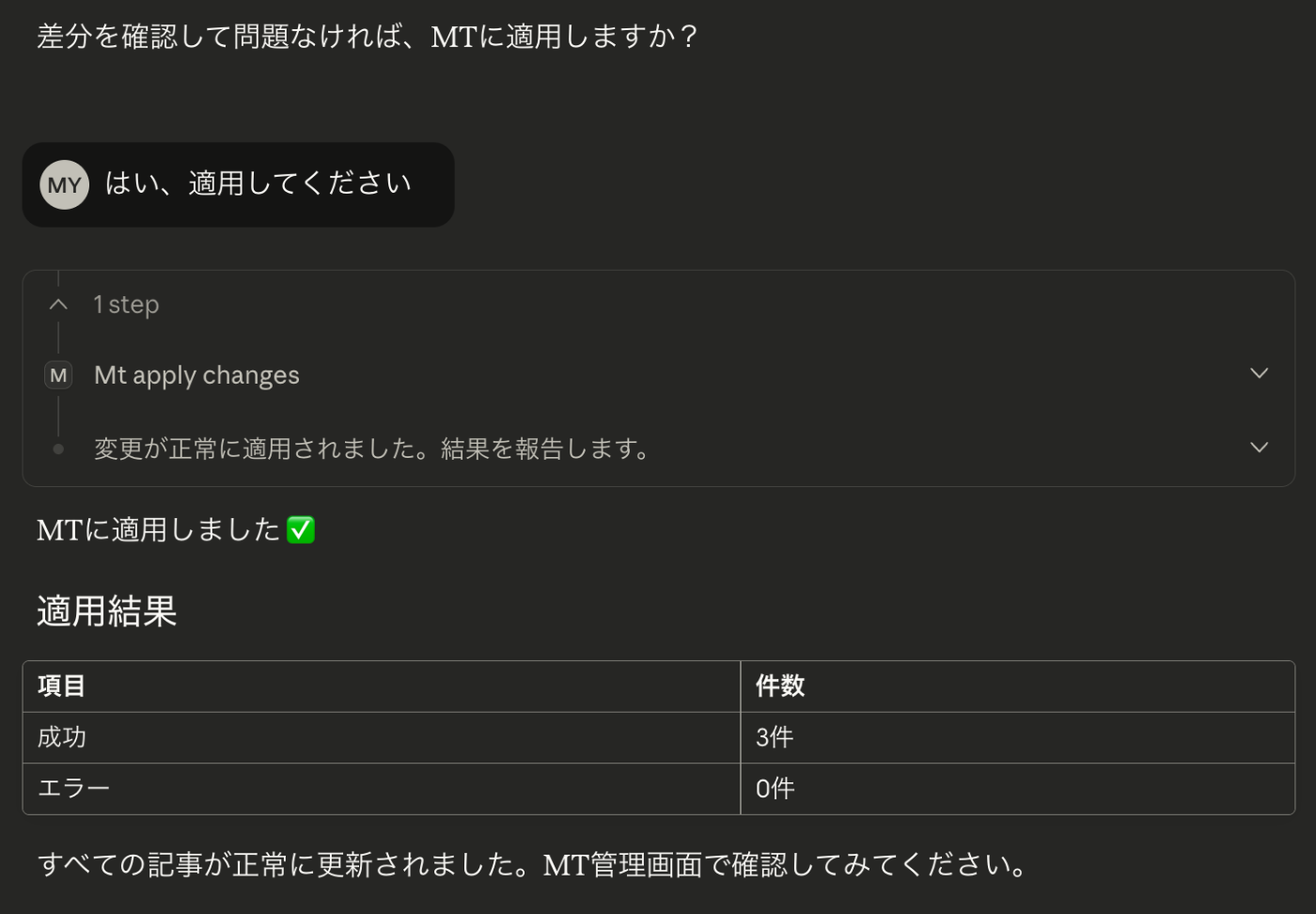Viewport: 1316px width, 914px height.
Task: Click the はい、適用してください message bubble
Action: [258, 183]
